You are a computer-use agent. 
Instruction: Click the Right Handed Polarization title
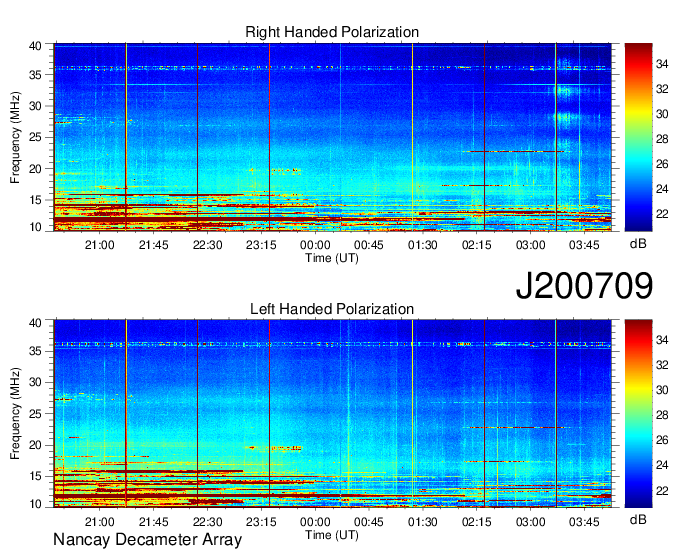(x=332, y=32)
